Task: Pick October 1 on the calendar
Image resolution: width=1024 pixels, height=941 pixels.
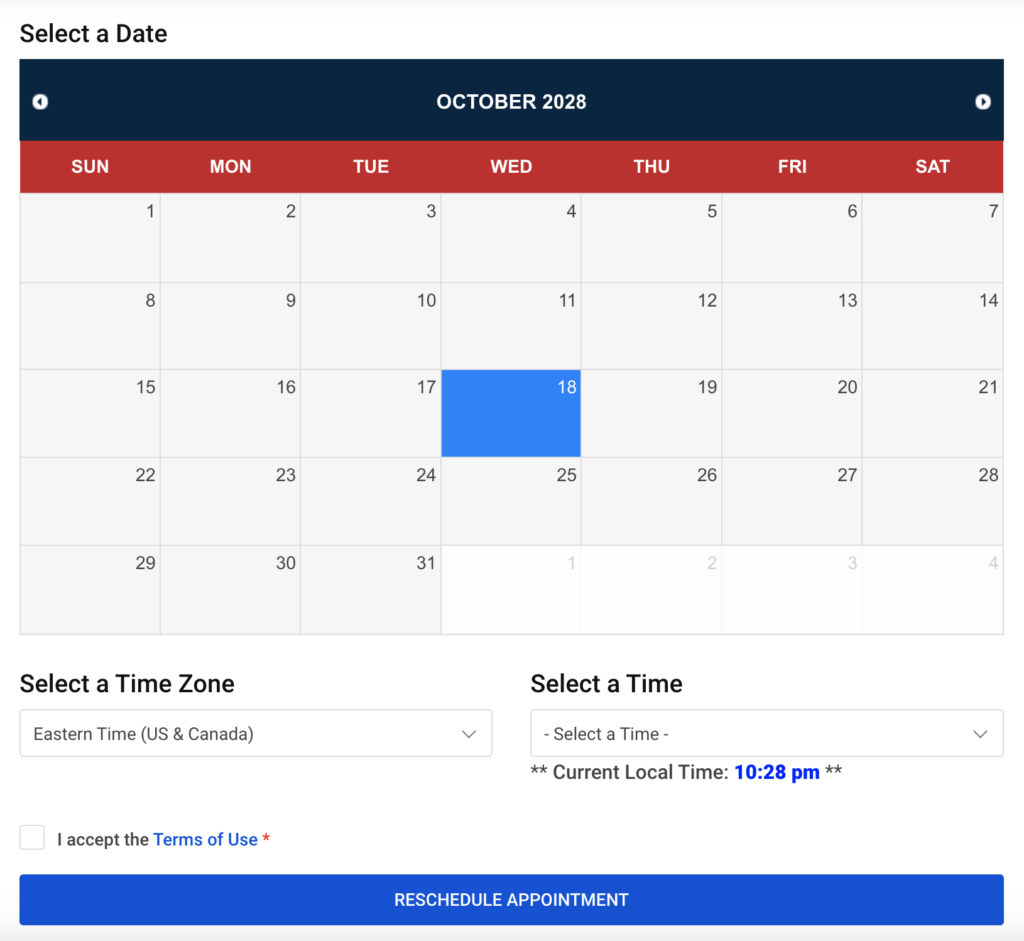Action: point(90,238)
